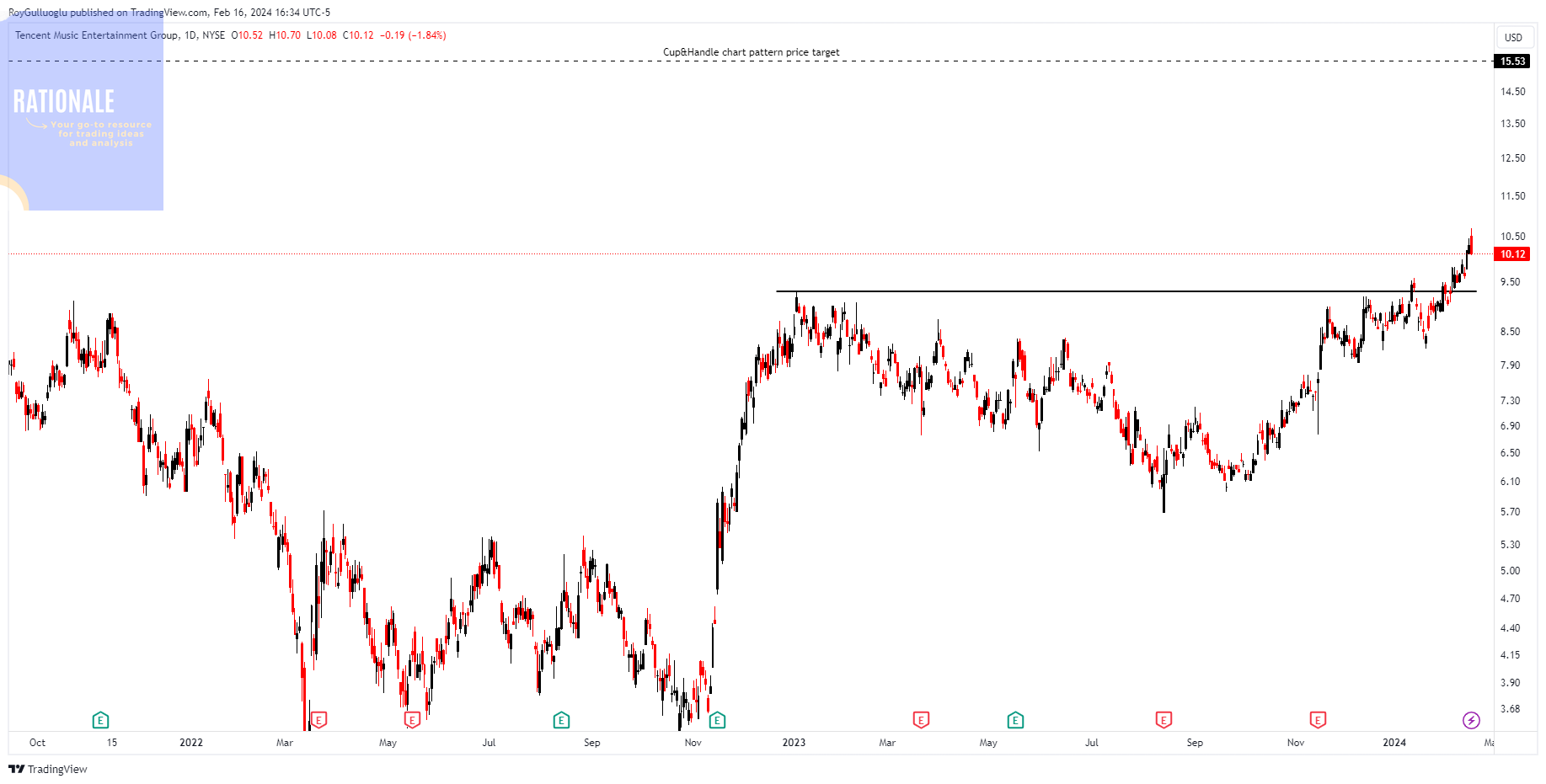Screen dimensions: 1546x784
Task: Click the 2023 label on the time axis
Action: [794, 743]
